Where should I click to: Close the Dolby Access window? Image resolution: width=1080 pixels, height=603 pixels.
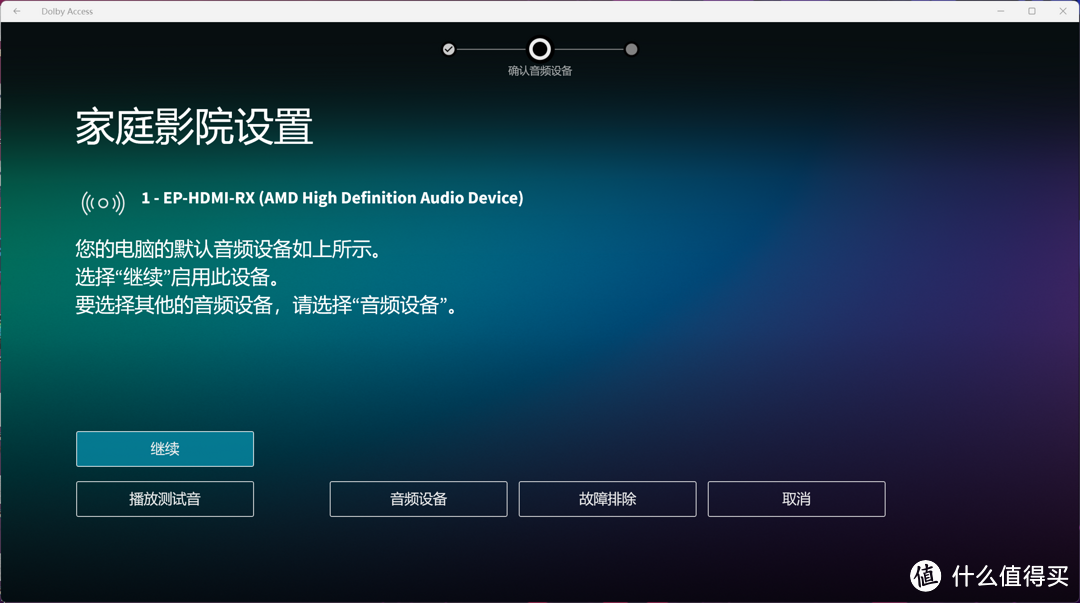(1063, 11)
